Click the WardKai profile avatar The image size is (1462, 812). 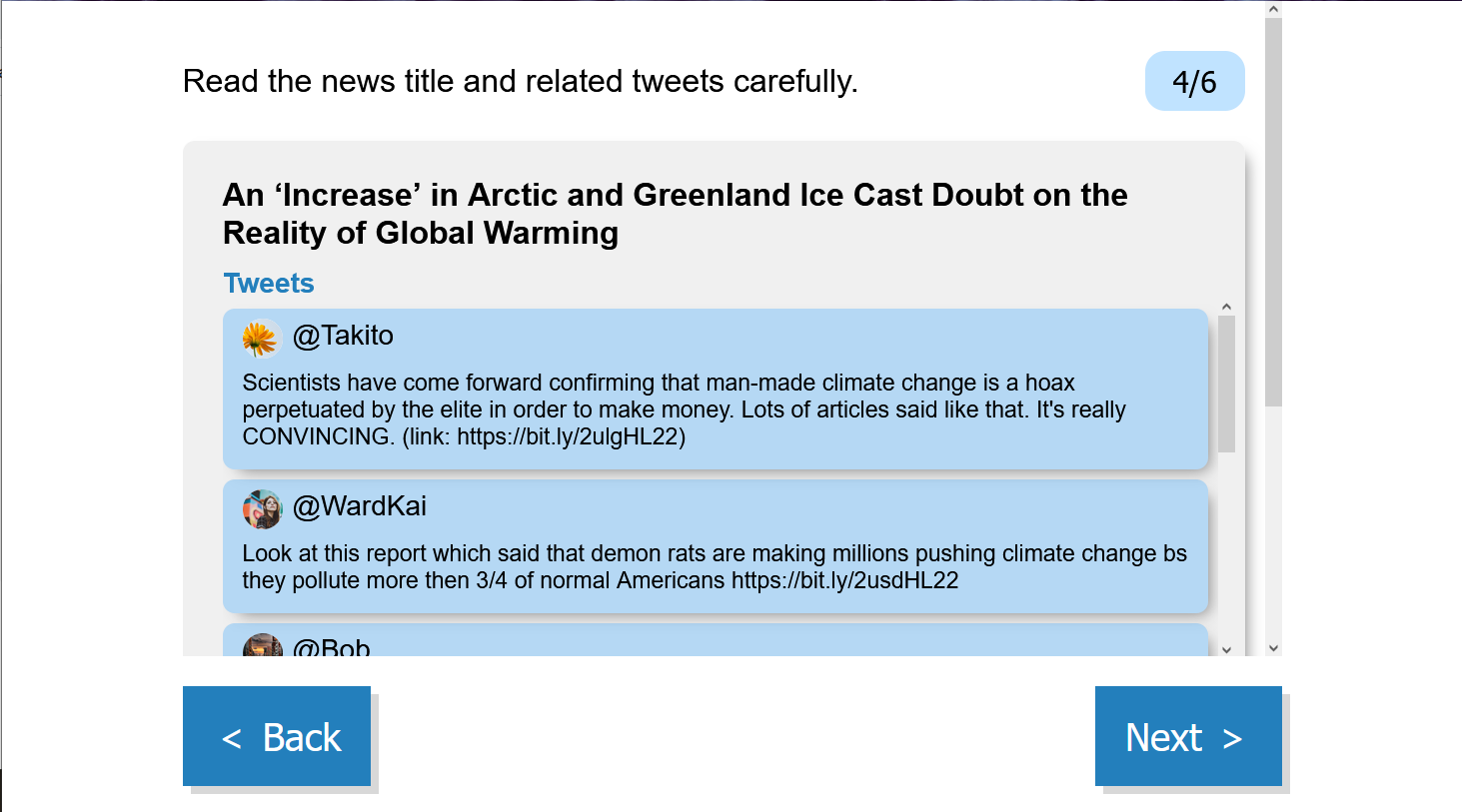click(x=262, y=509)
